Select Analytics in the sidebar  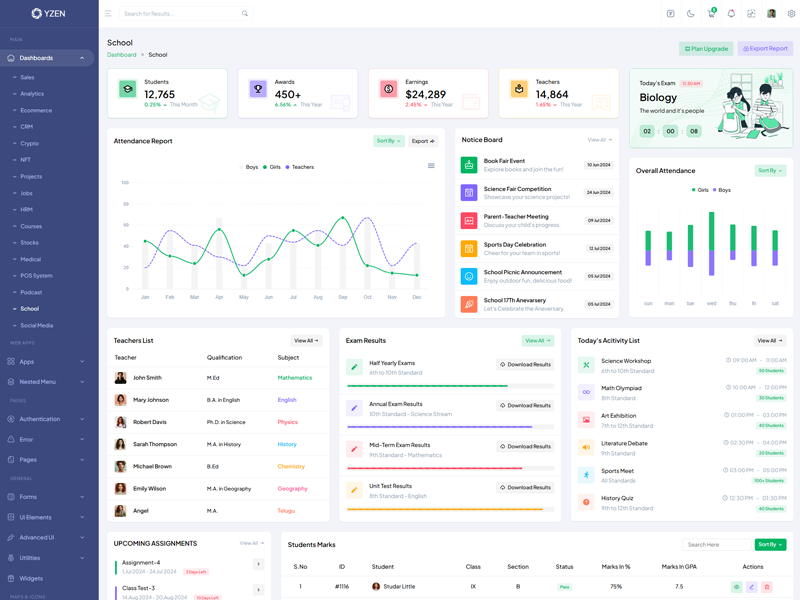coord(32,94)
